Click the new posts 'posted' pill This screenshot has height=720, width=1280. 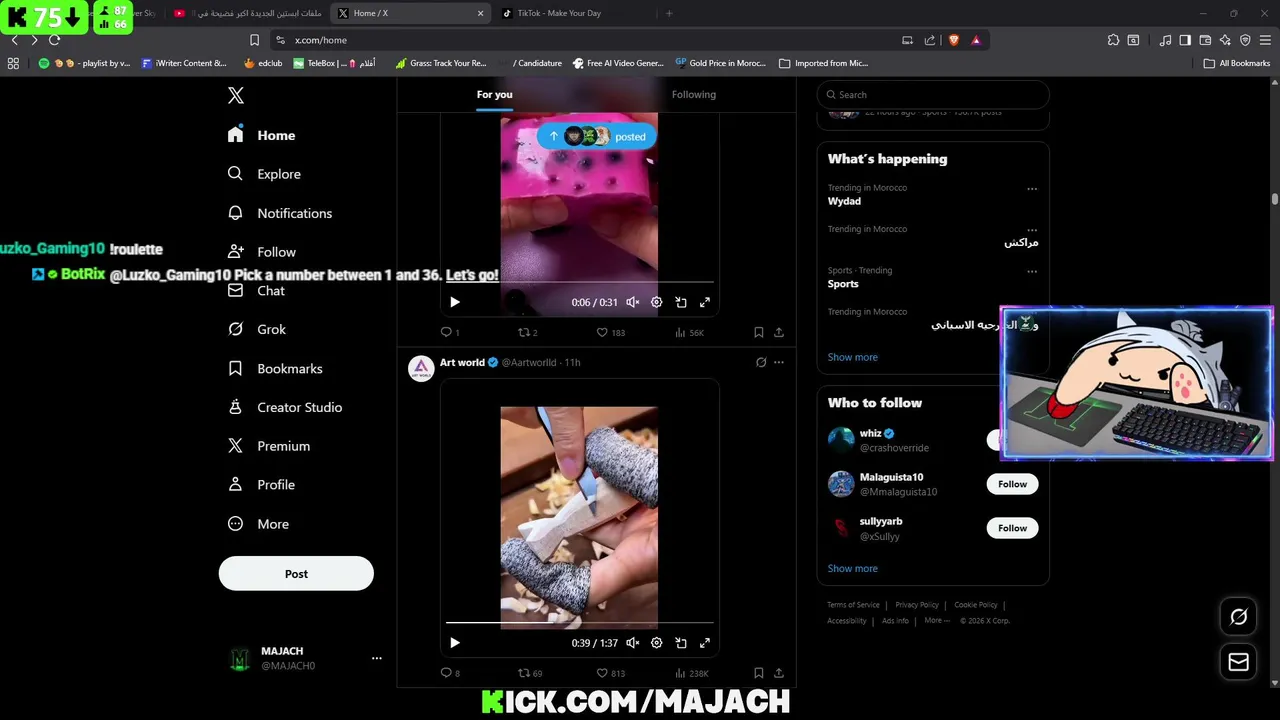(597, 136)
